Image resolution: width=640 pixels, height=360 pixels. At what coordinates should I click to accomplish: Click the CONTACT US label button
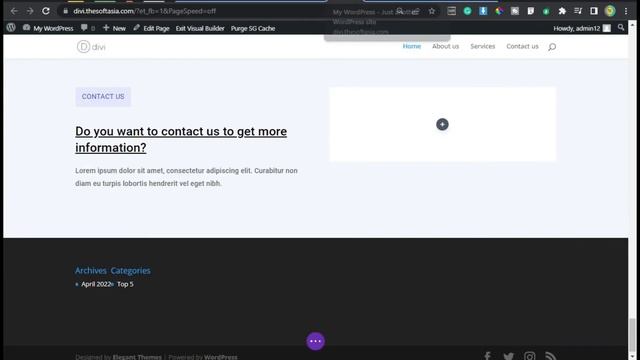(x=103, y=96)
